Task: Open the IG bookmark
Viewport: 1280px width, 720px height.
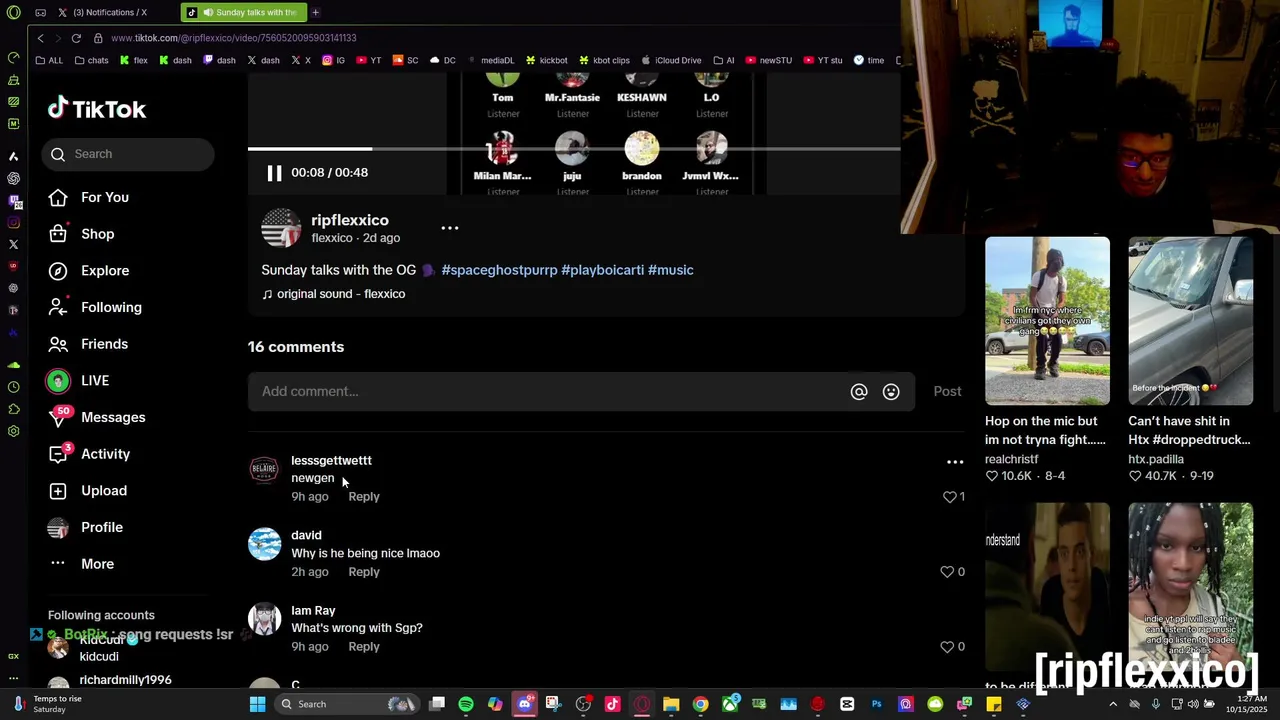Action: click(334, 60)
